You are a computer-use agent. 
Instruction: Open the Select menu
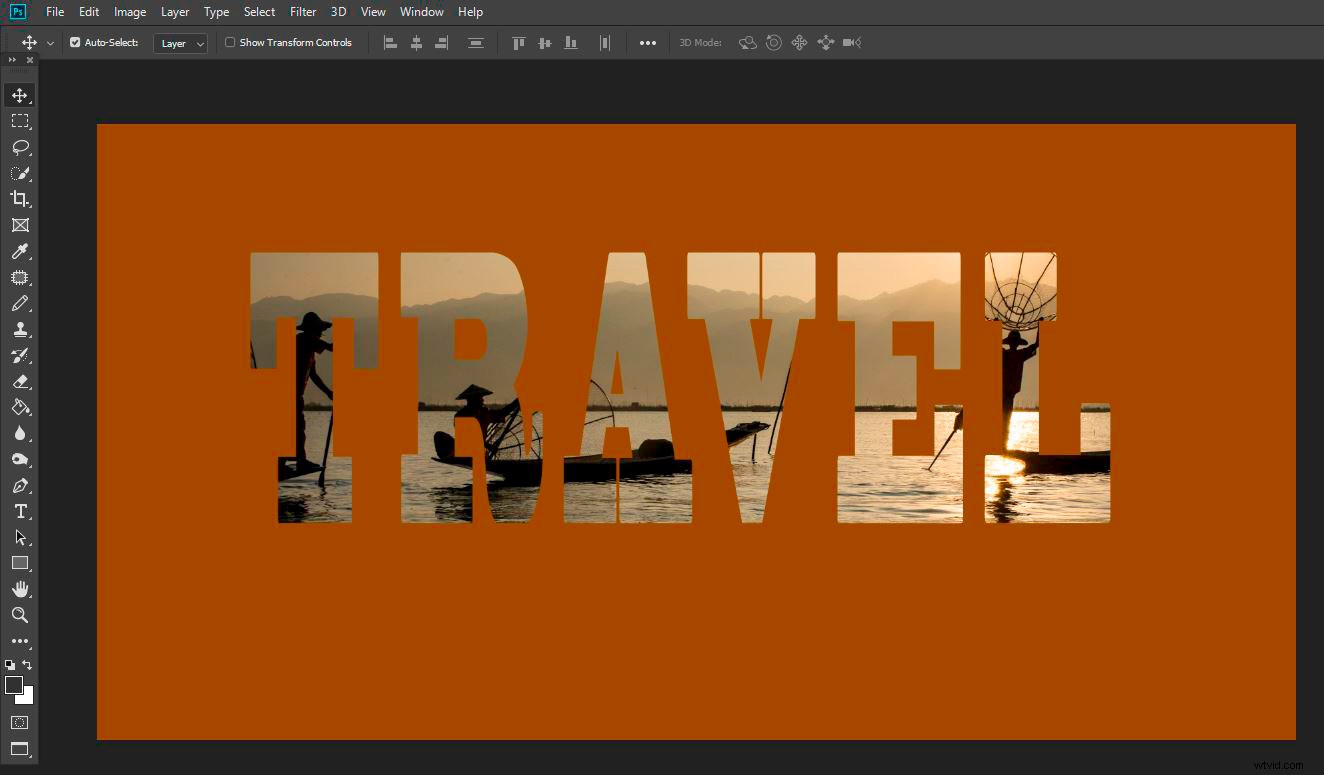(259, 11)
